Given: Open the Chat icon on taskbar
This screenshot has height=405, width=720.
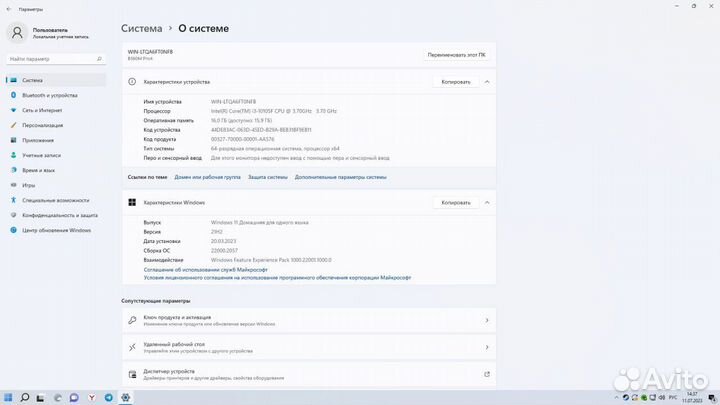Looking at the screenshot, I should click(x=74, y=397).
